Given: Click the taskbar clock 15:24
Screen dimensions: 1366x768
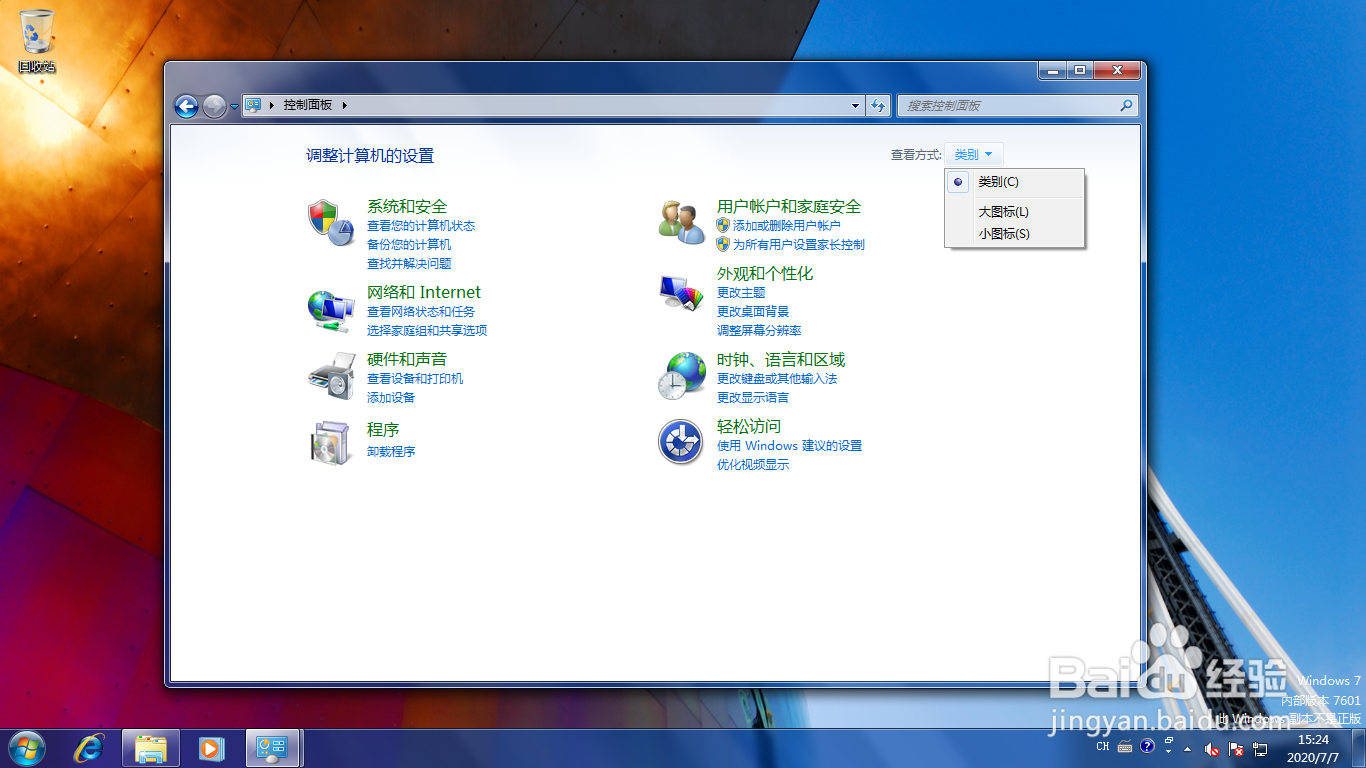Looking at the screenshot, I should (1313, 739).
